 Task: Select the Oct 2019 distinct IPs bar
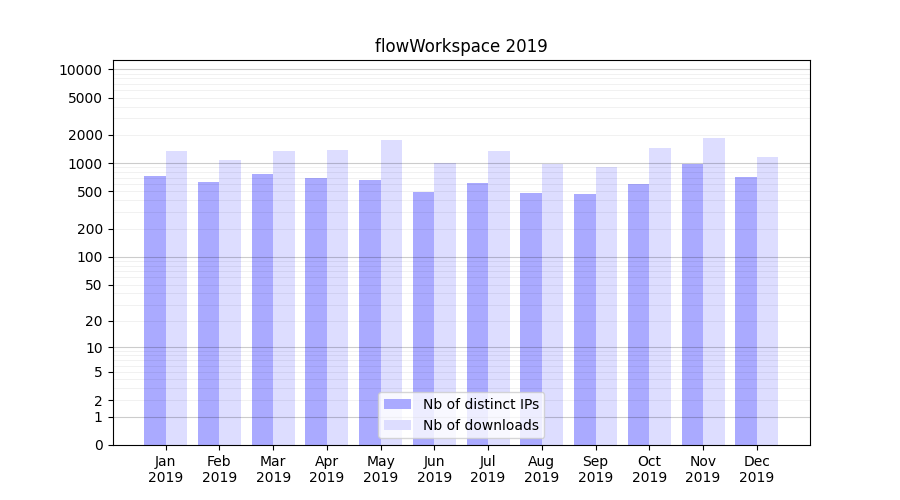pos(638,314)
